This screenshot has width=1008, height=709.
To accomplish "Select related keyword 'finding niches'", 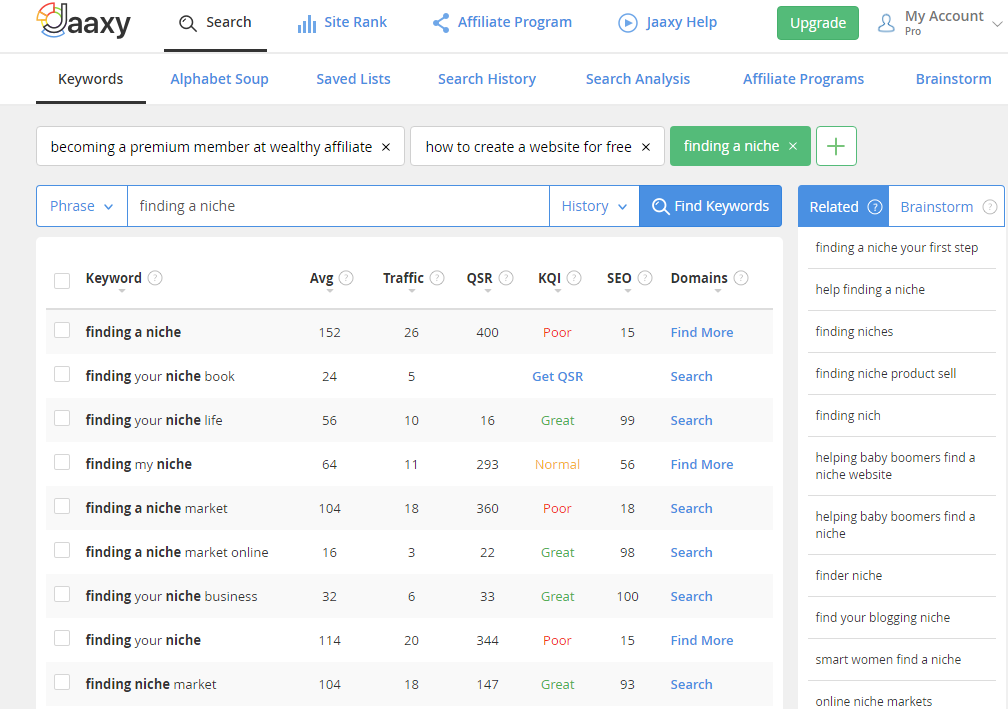I will click(x=854, y=332).
